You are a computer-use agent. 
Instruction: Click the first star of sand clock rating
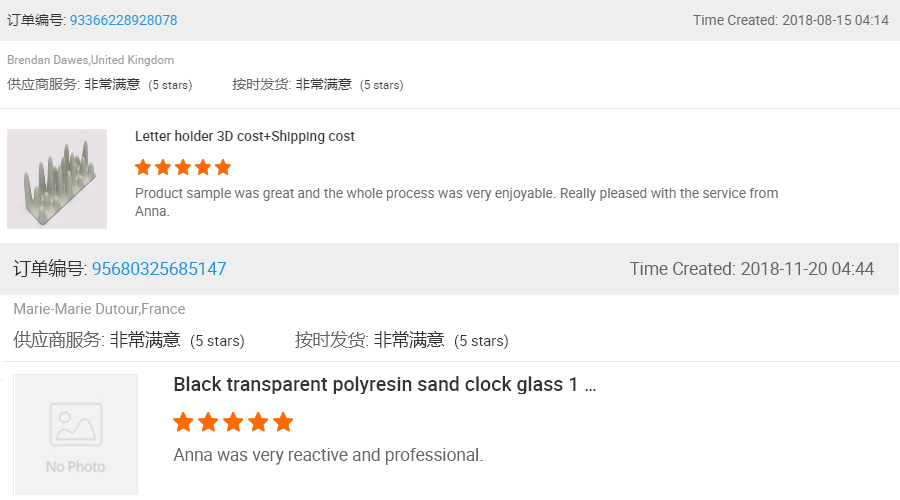click(x=183, y=422)
